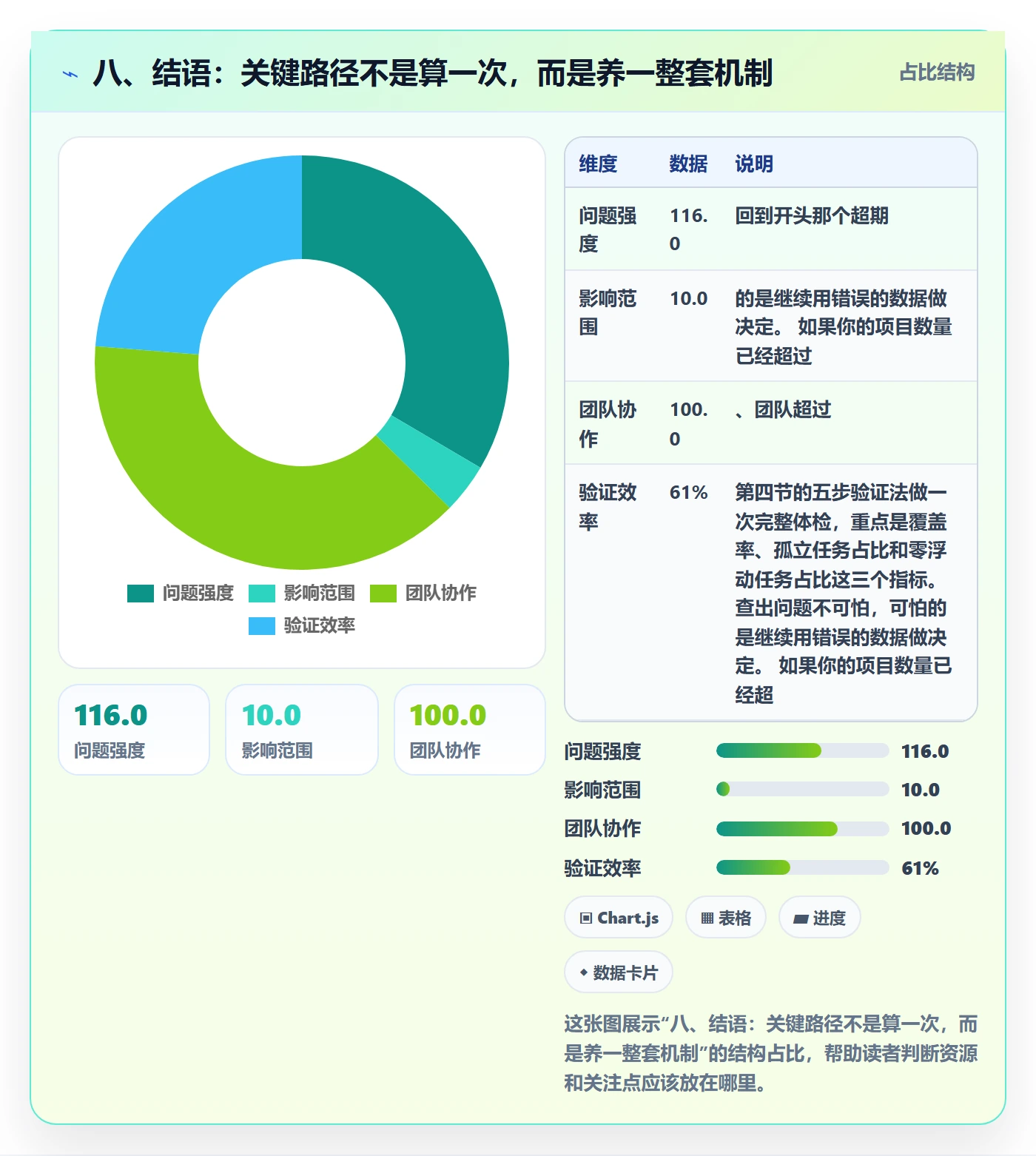Click the 问题强度 progress bar
This screenshot has width=1036, height=1156.
(802, 750)
